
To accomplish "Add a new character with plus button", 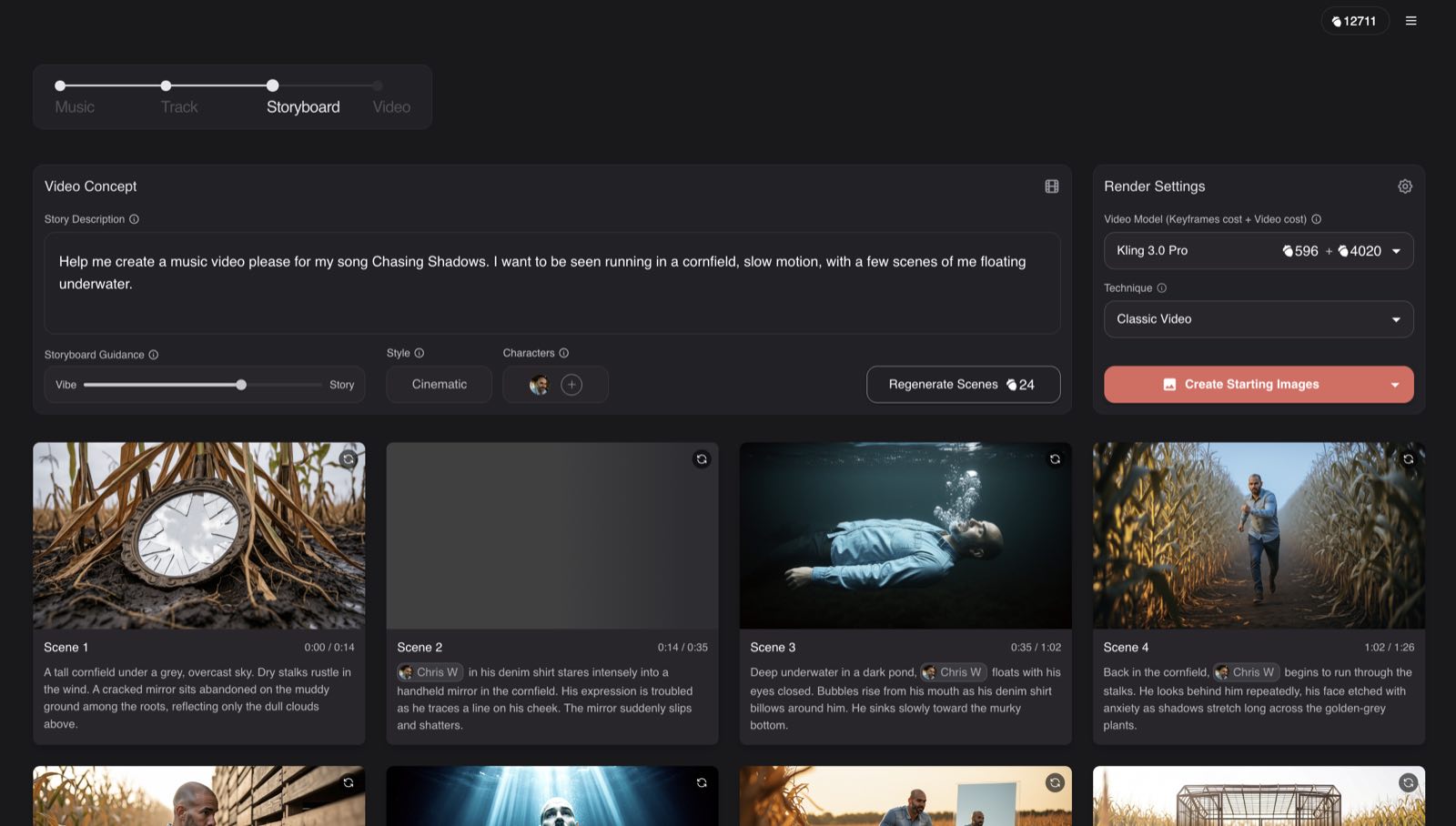I will pyautogui.click(x=571, y=385).
